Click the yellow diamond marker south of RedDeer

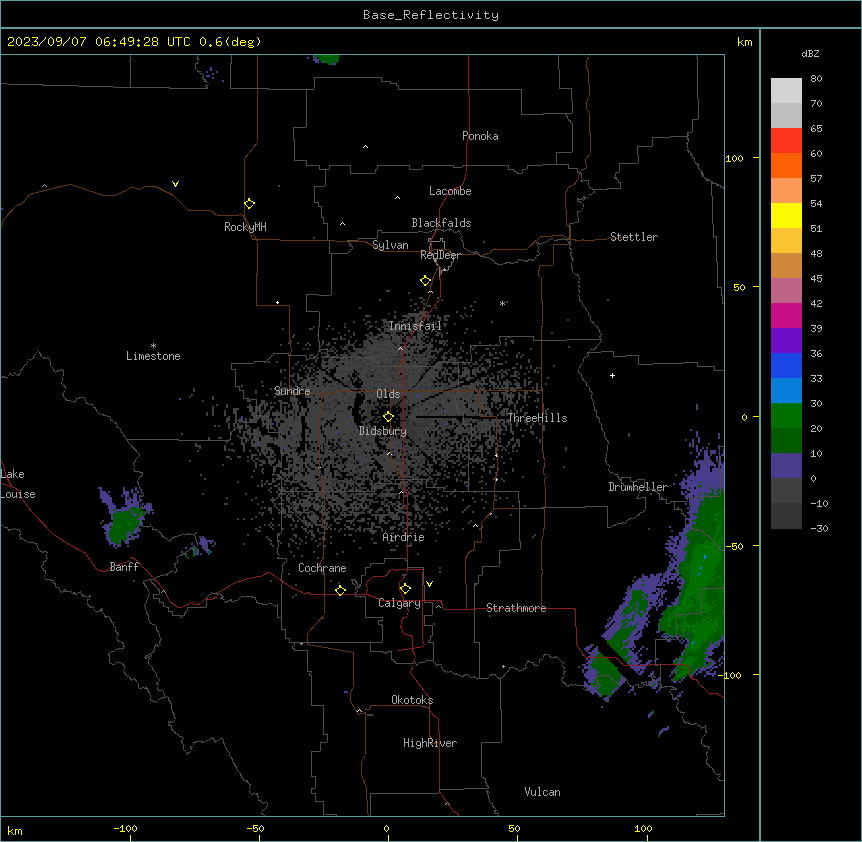pos(425,281)
